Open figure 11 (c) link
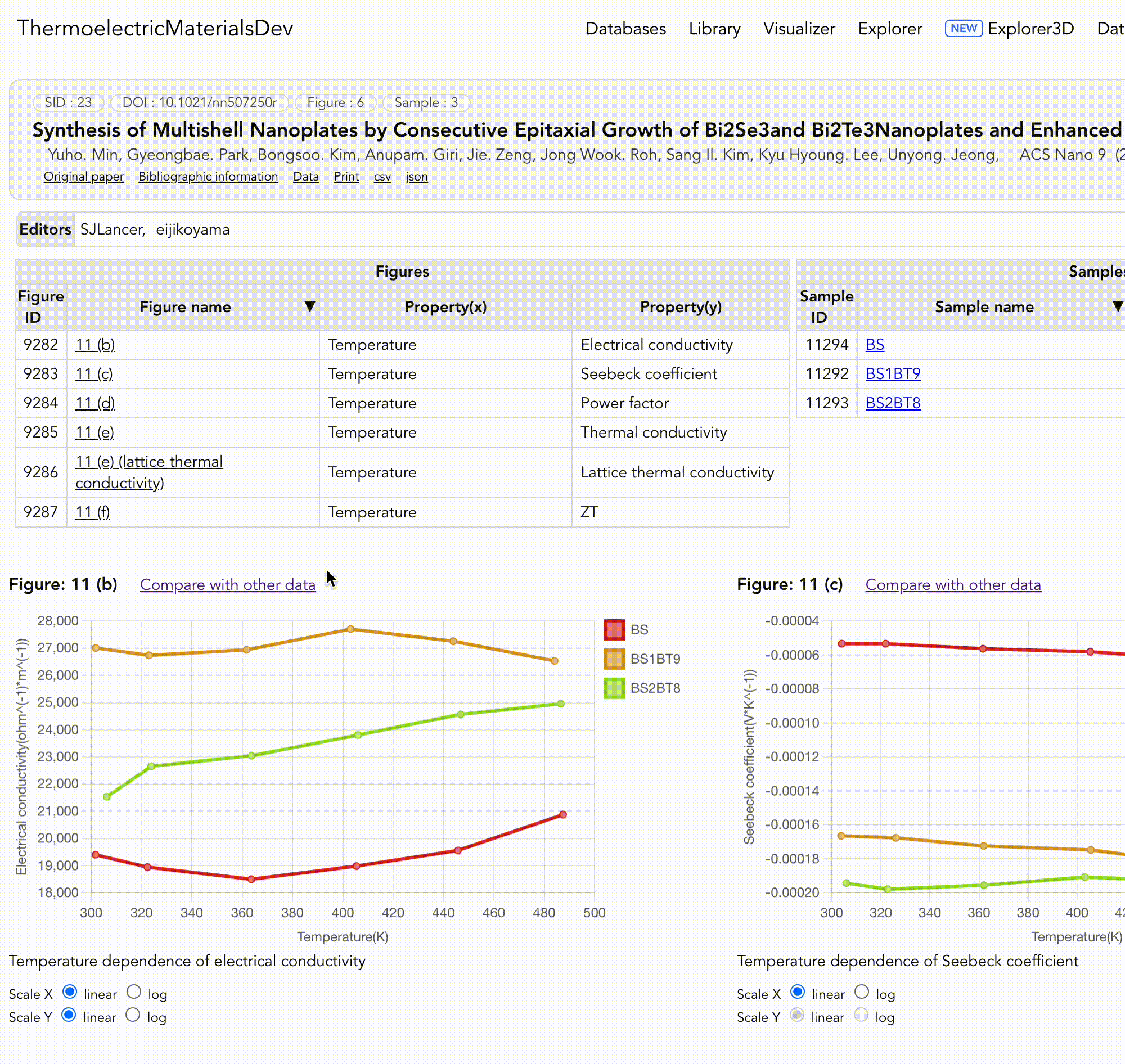This screenshot has width=1125, height=1064. point(94,375)
